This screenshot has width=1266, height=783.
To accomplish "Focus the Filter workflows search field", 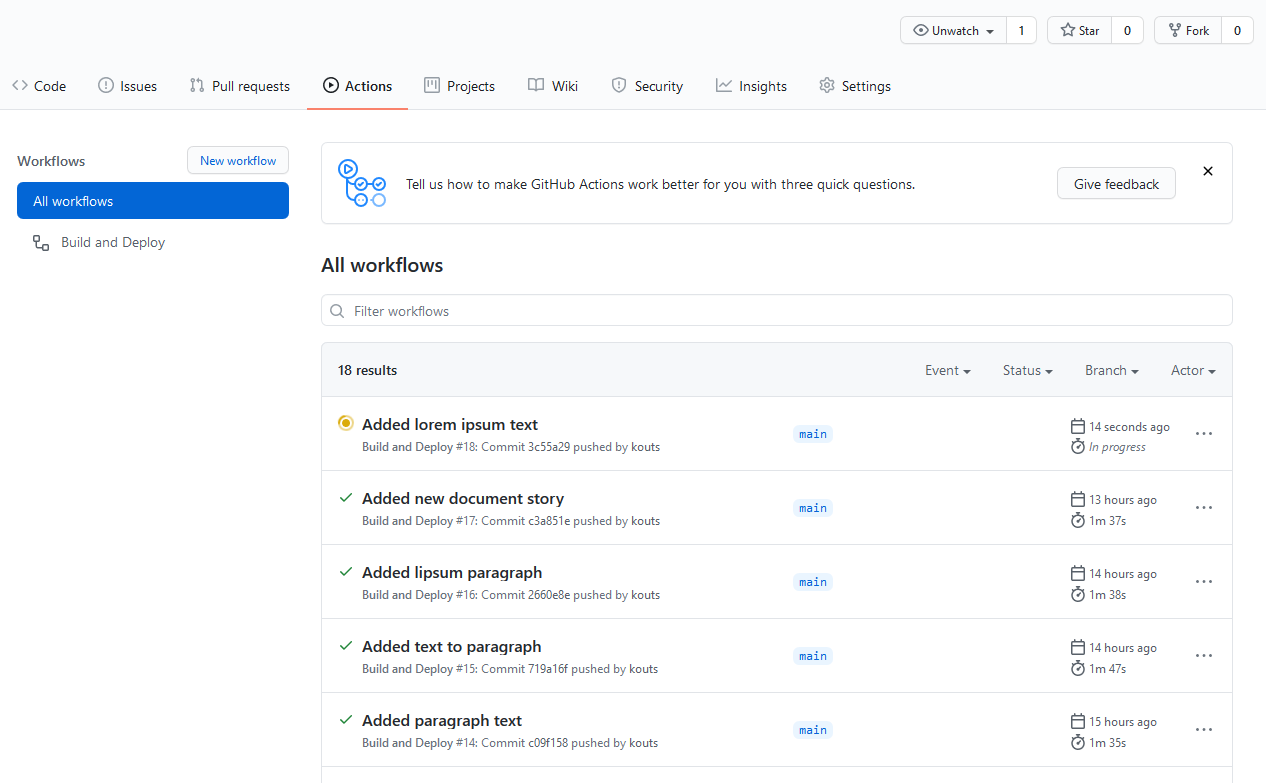I will click(x=777, y=311).
